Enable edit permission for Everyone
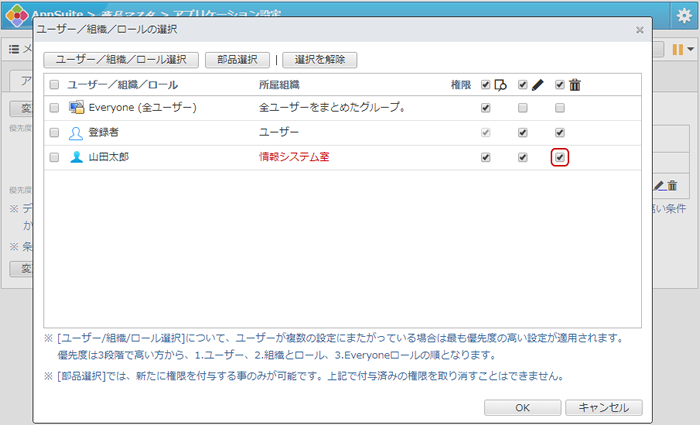The width and height of the screenshot is (700, 425). (522, 108)
